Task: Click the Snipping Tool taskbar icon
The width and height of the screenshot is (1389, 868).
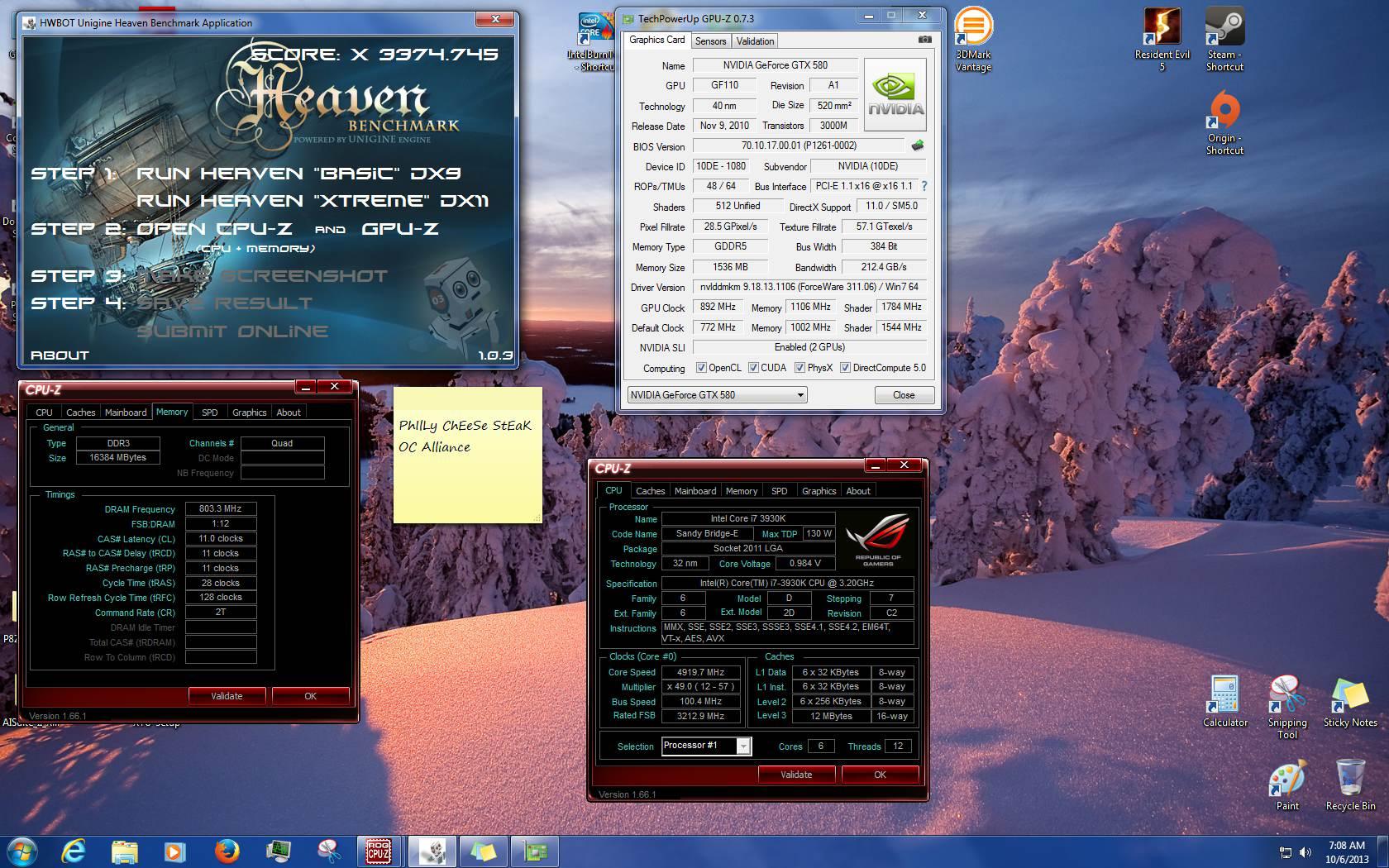Action: [328, 851]
